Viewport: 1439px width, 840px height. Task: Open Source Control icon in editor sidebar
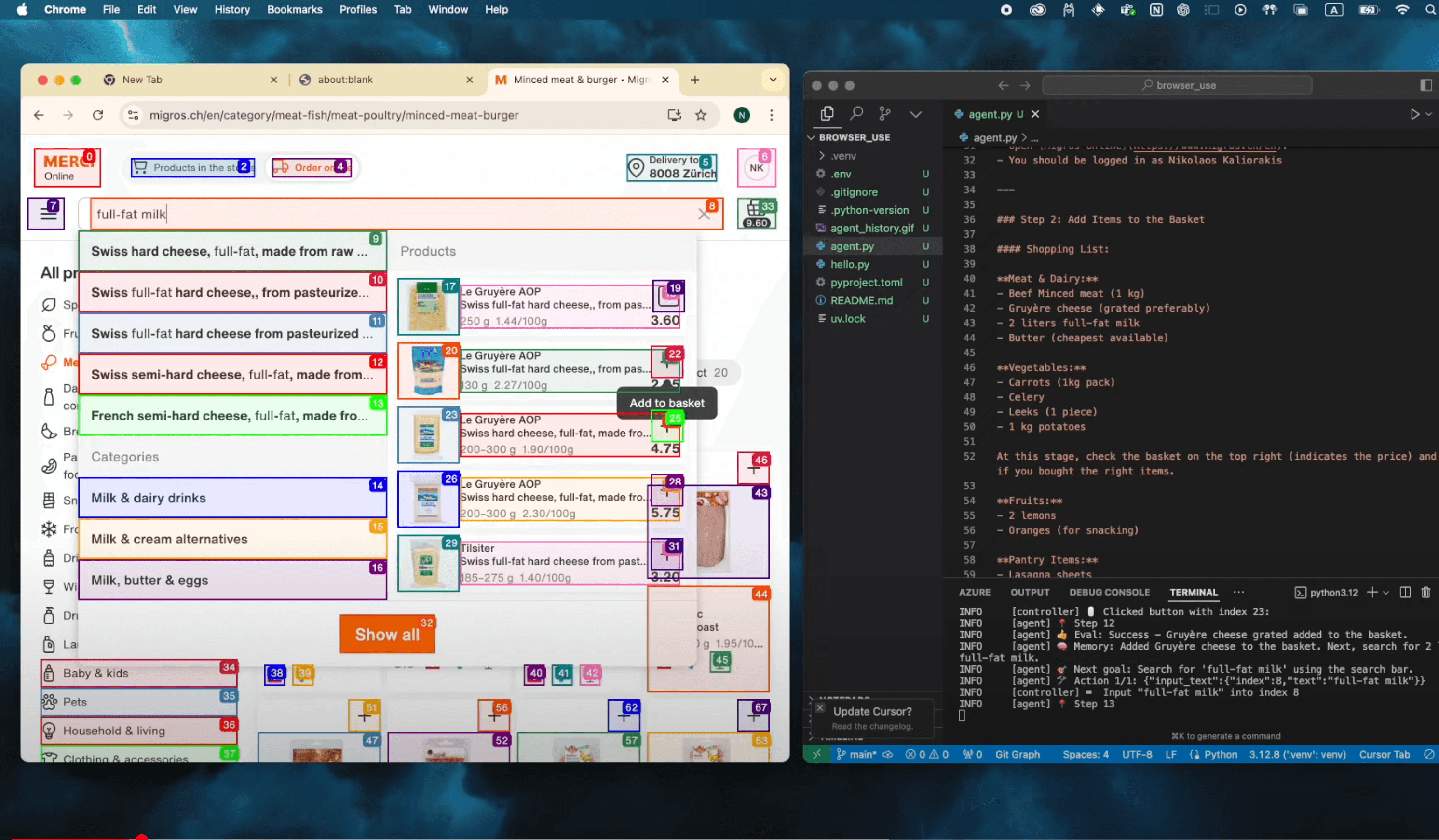click(884, 114)
